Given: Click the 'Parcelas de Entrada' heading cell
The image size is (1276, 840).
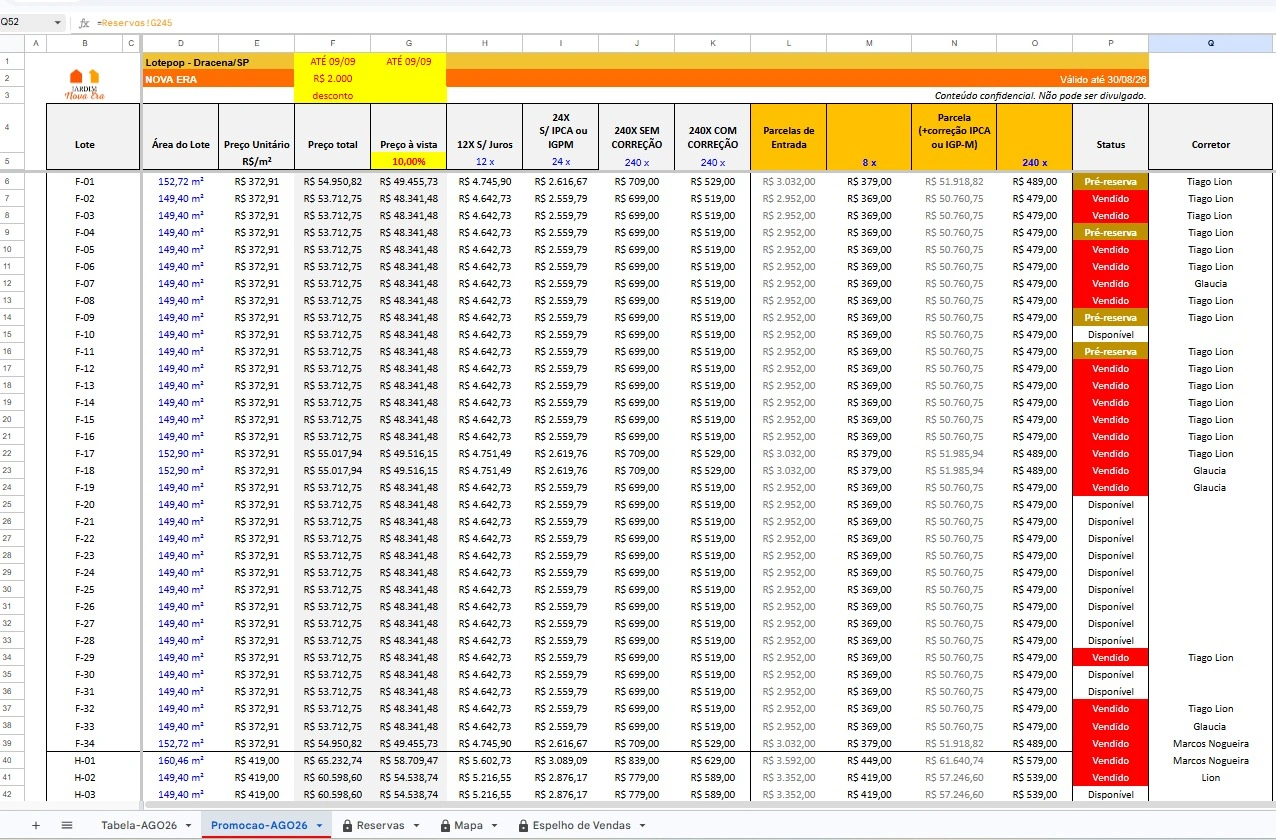Looking at the screenshot, I should (789, 137).
